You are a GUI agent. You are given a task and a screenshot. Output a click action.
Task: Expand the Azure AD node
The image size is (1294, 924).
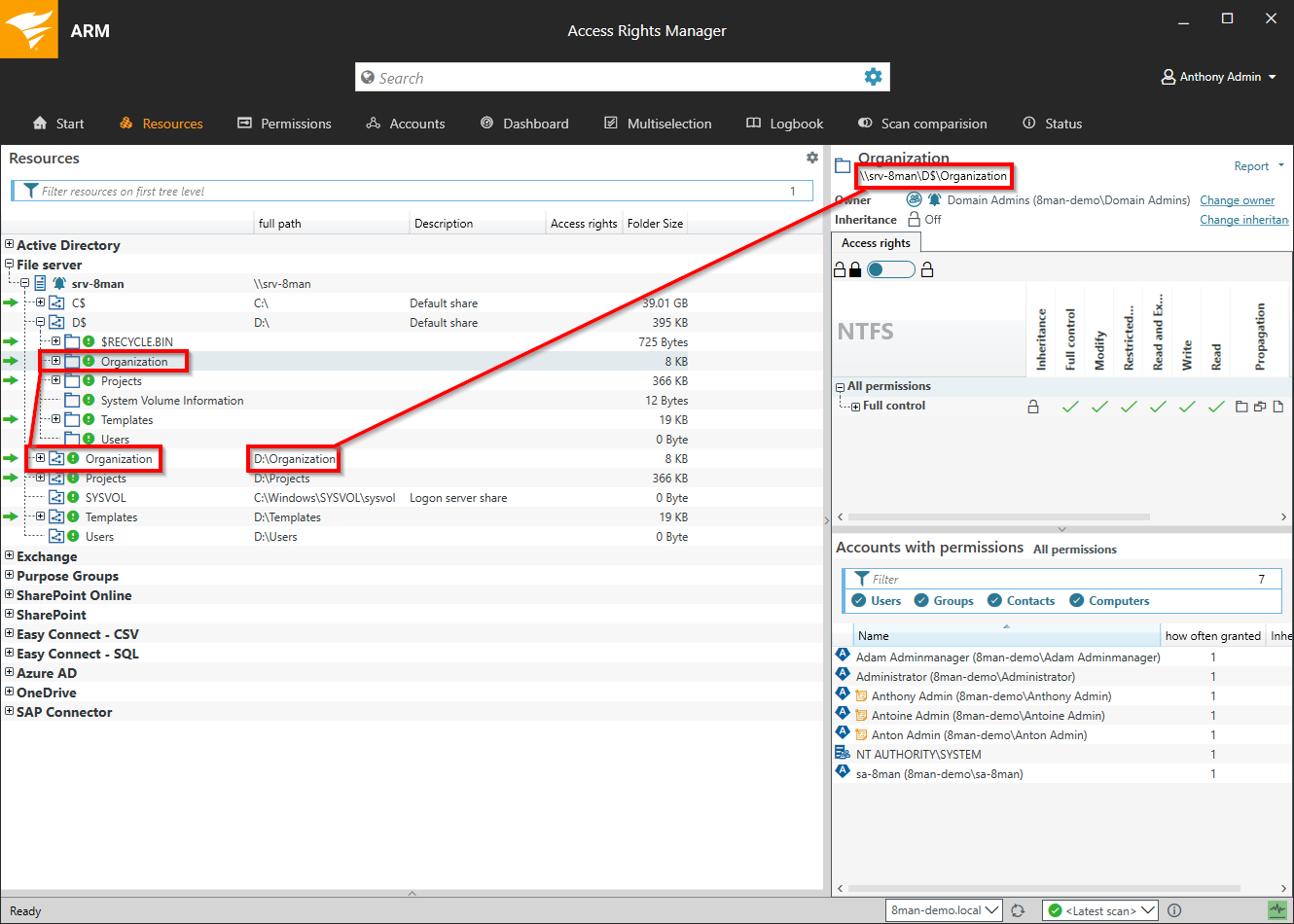pyautogui.click(x=9, y=672)
